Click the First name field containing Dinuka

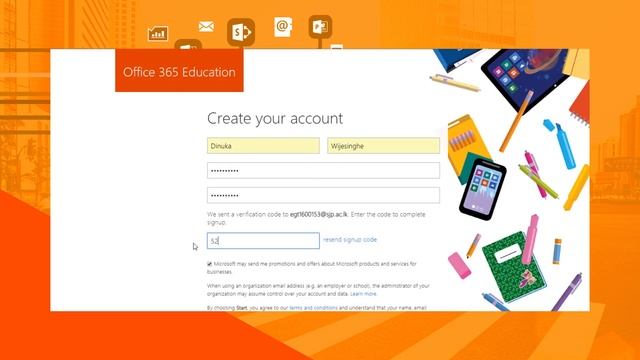(263, 146)
